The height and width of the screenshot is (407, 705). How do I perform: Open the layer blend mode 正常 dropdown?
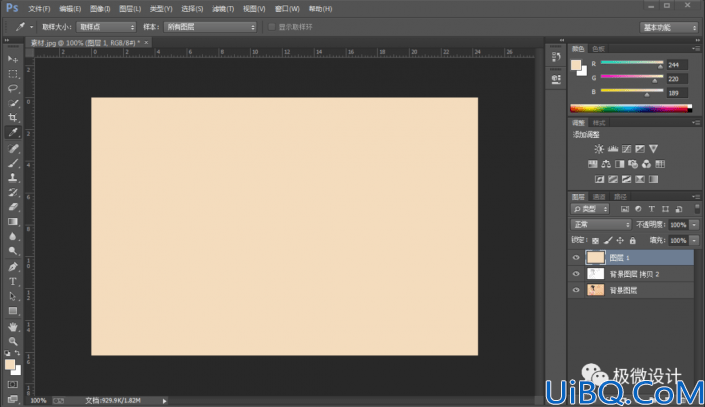(x=601, y=224)
